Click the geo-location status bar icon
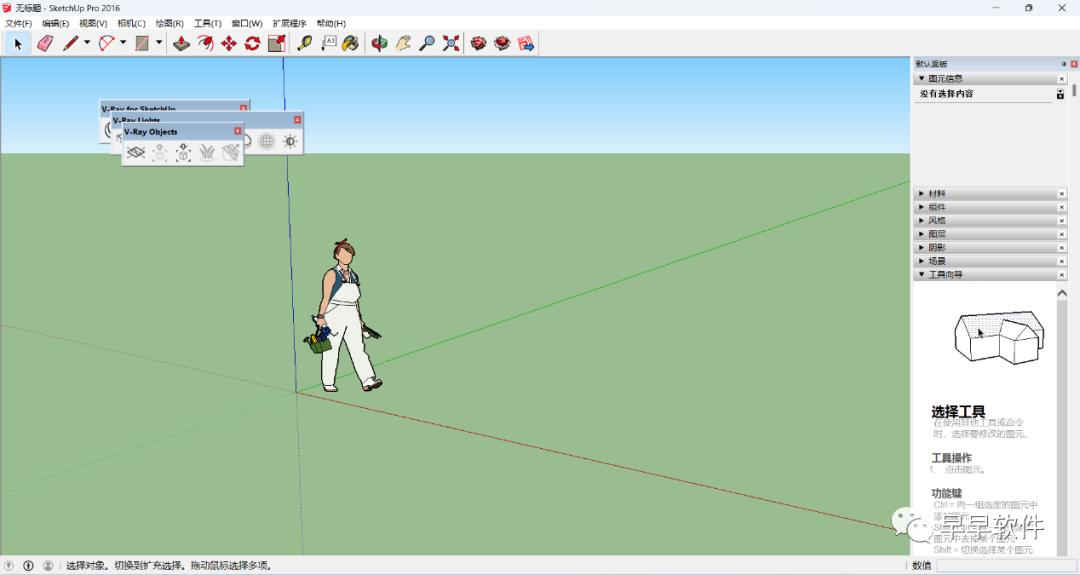This screenshot has height=575, width=1080. click(x=9, y=565)
